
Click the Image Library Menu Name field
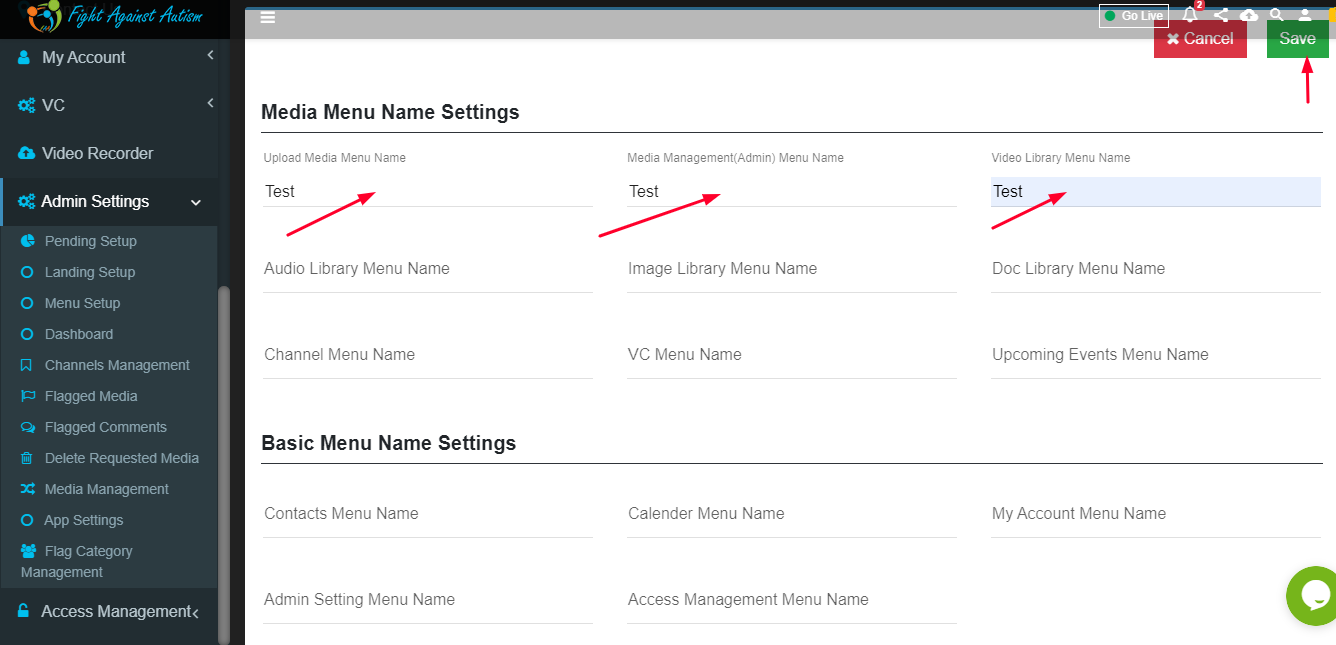tap(792, 269)
